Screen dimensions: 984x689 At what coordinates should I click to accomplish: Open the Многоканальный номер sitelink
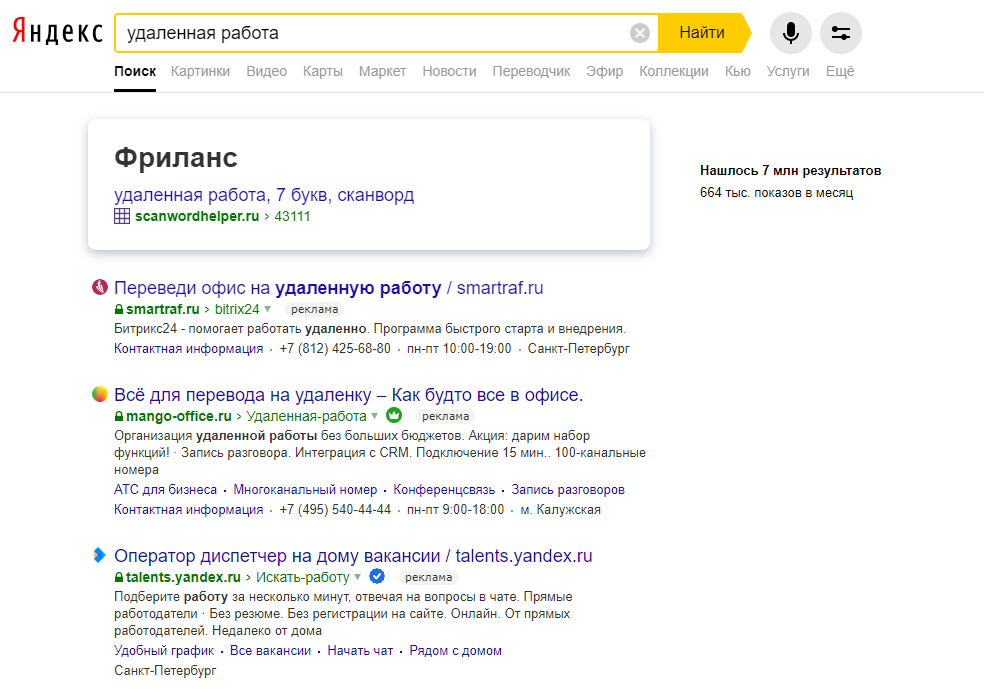pos(305,490)
